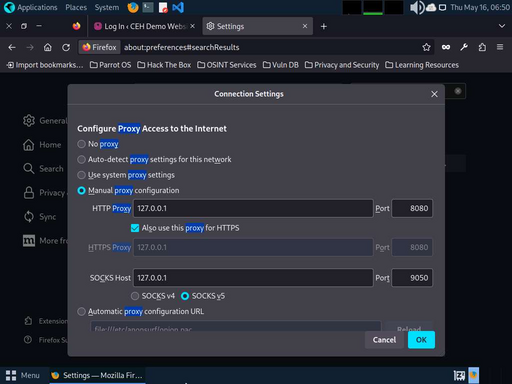Open the Parrot OS bookmarks folder
This screenshot has height=384, width=512.
pos(110,65)
